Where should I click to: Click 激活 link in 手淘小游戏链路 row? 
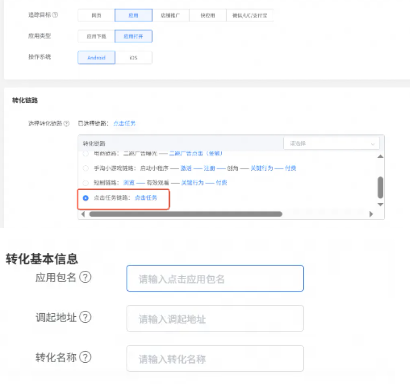(186, 168)
